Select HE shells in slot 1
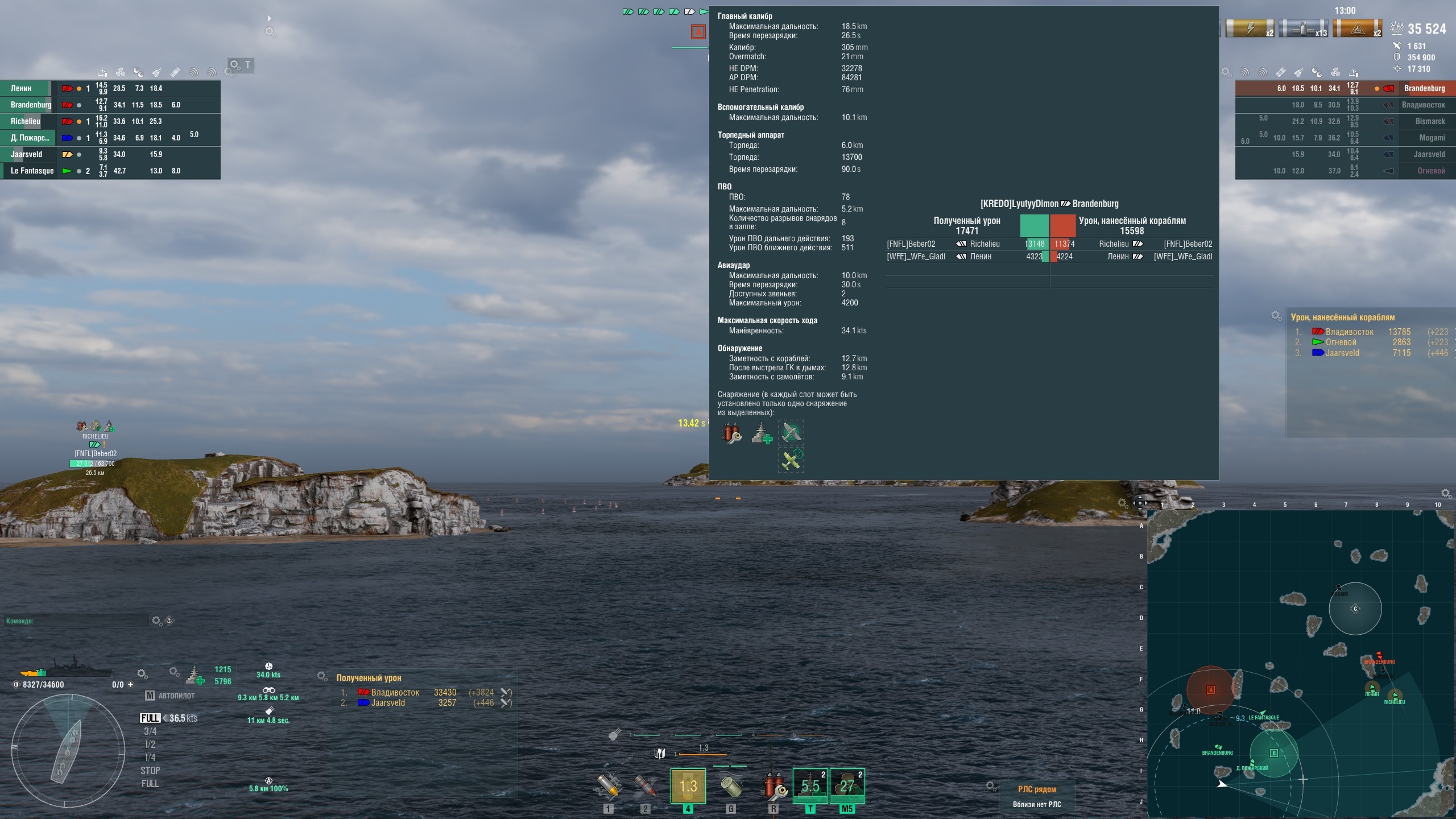Image resolution: width=1456 pixels, height=819 pixels. tap(608, 786)
